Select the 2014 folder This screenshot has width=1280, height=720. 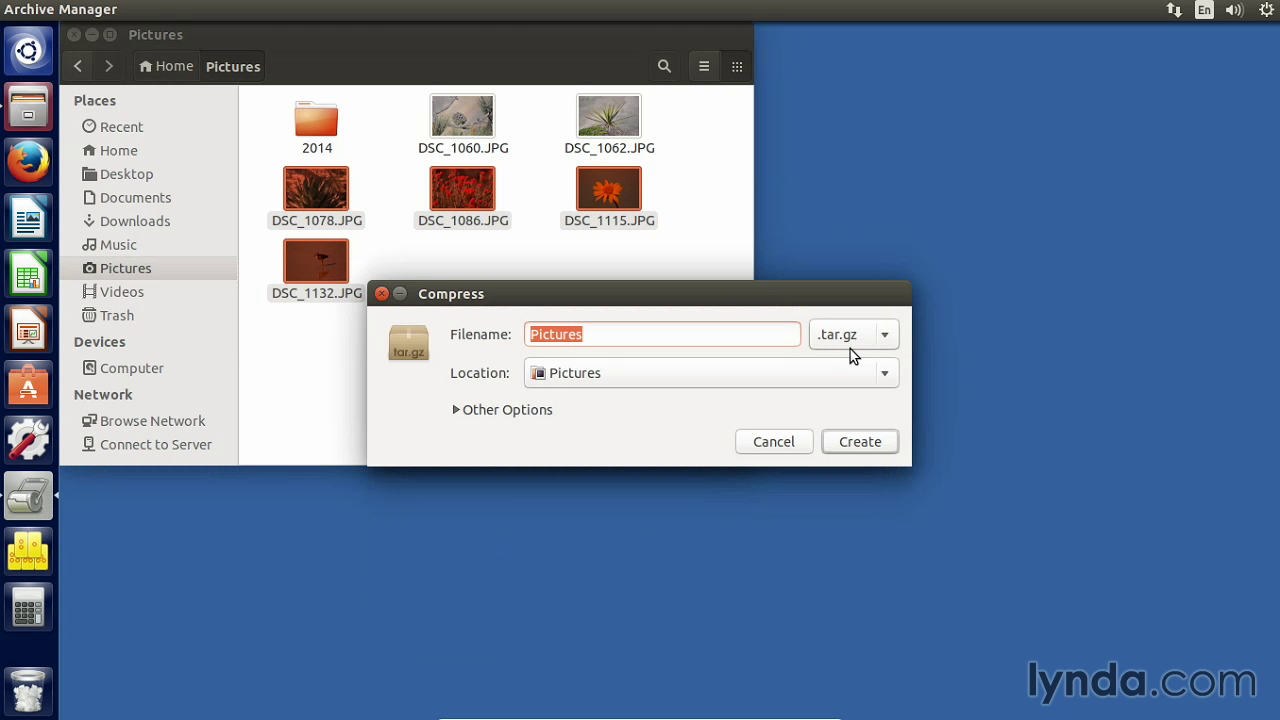pyautogui.click(x=317, y=127)
